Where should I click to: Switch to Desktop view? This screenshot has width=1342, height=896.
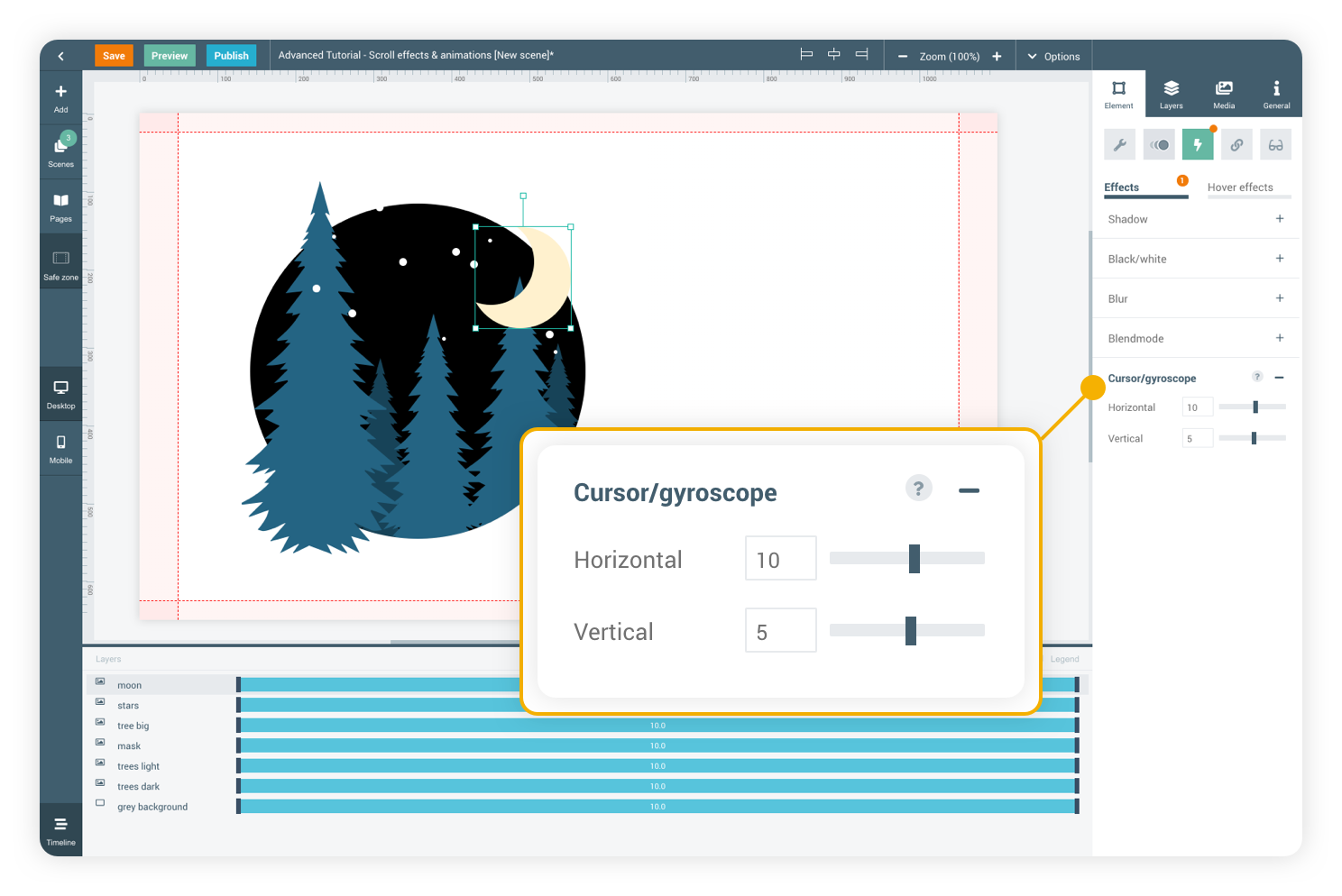click(60, 393)
